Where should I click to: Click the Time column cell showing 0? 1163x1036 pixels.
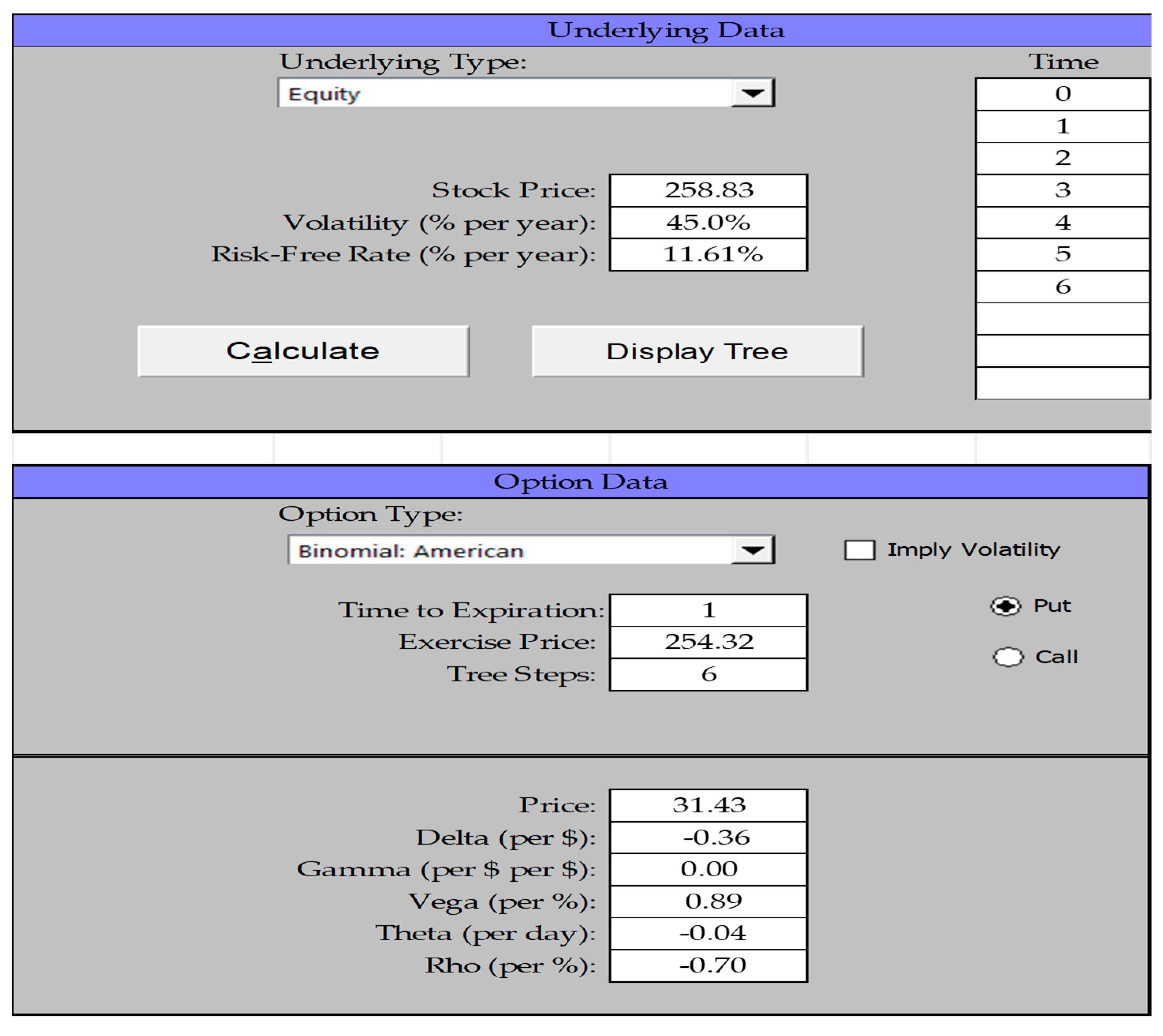tap(1062, 94)
